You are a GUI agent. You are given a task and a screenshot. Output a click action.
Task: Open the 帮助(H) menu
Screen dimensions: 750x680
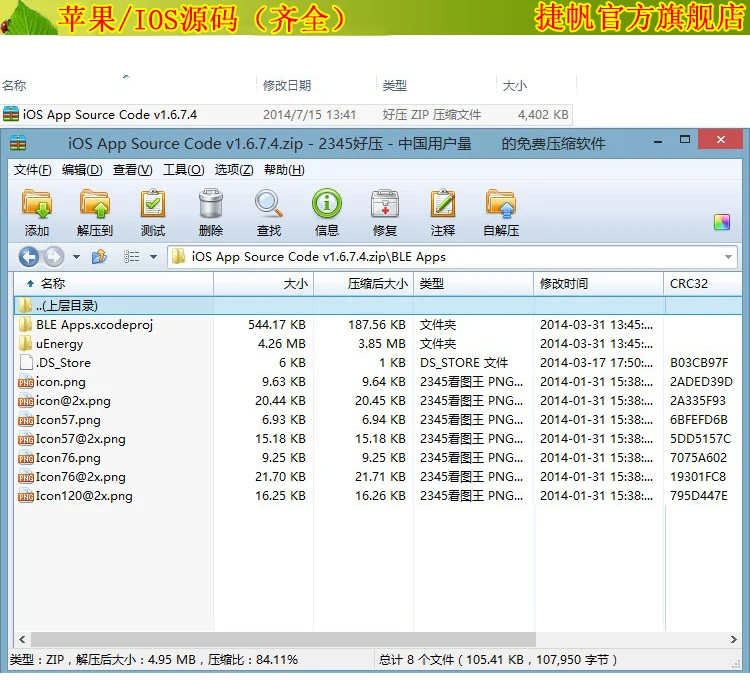[x=284, y=170]
